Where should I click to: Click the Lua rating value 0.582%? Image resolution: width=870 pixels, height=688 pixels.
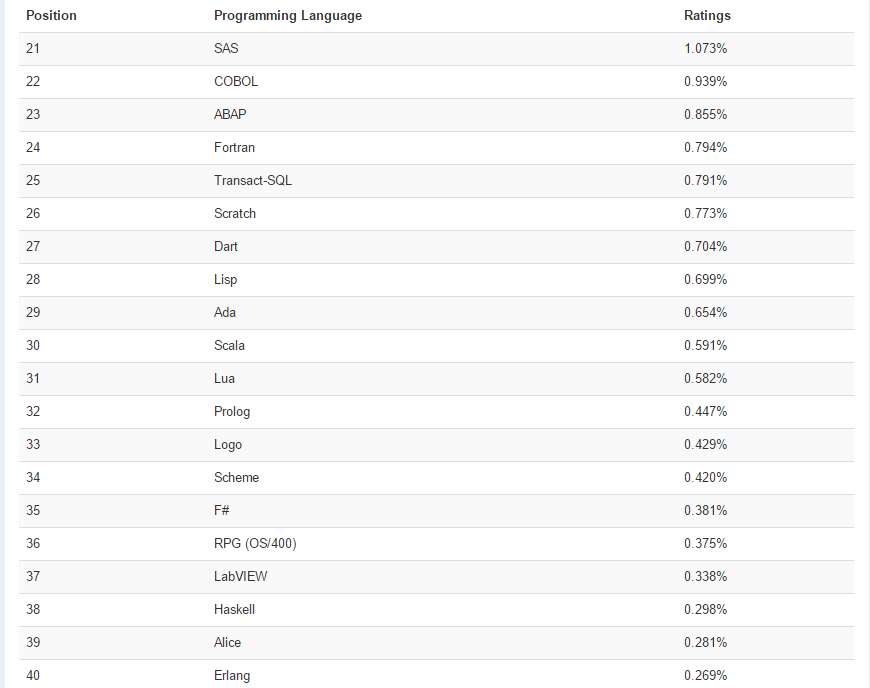pos(705,379)
